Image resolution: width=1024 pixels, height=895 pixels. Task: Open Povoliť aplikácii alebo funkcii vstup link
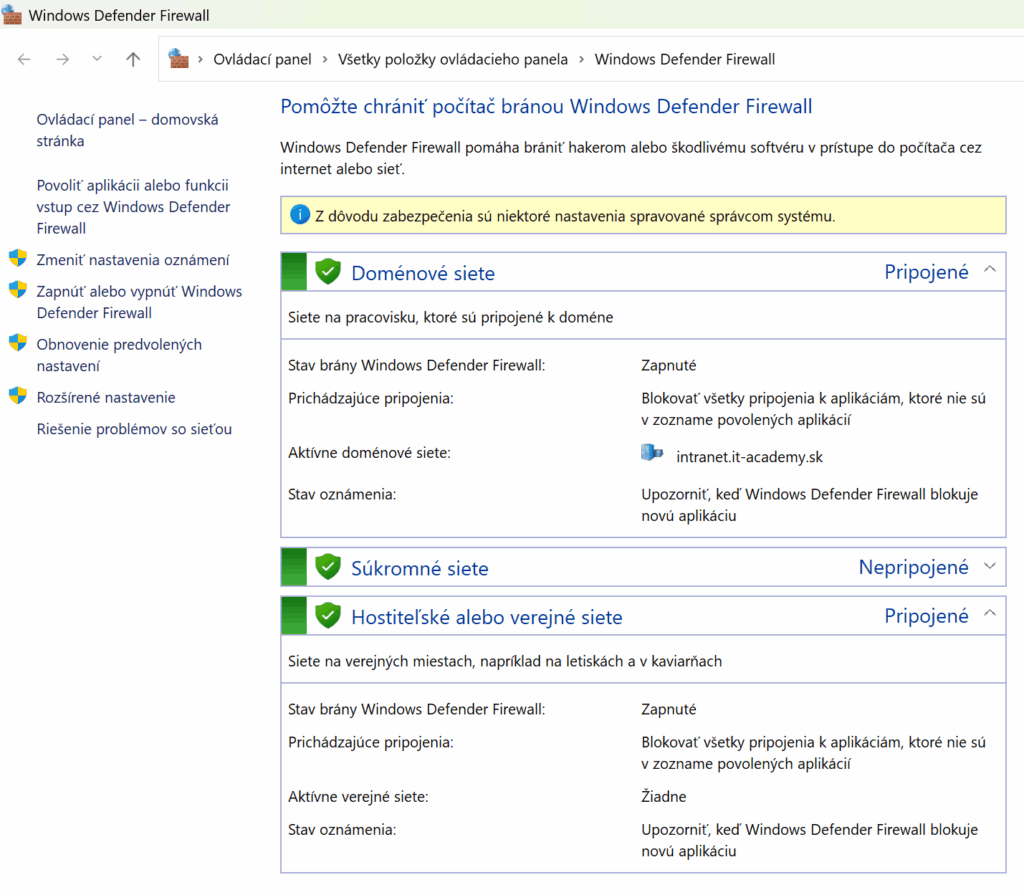click(x=133, y=206)
